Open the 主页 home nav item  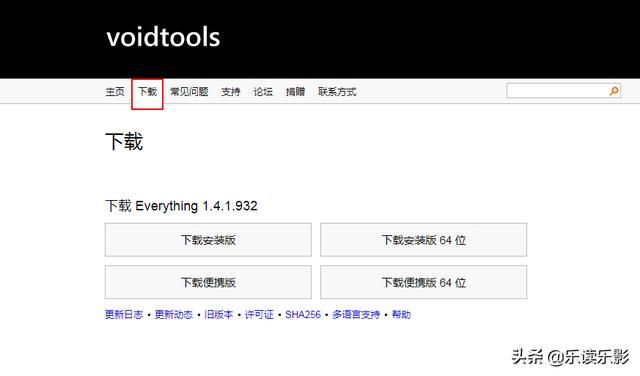click(x=115, y=91)
